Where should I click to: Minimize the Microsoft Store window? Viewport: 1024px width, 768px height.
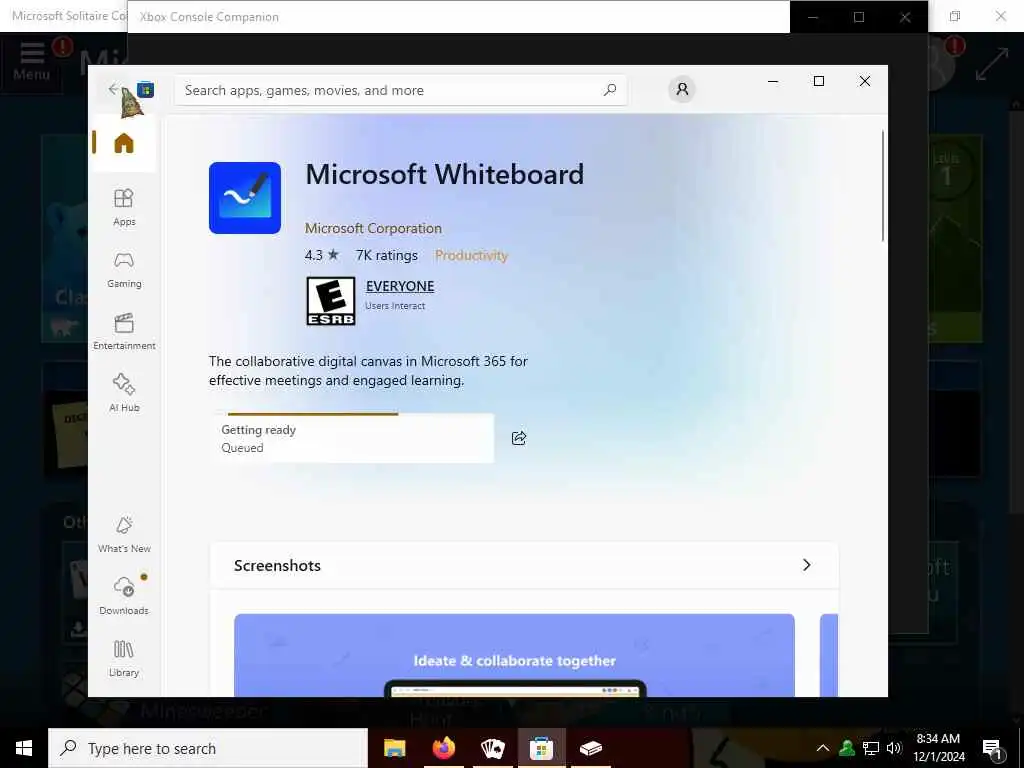pos(773,81)
